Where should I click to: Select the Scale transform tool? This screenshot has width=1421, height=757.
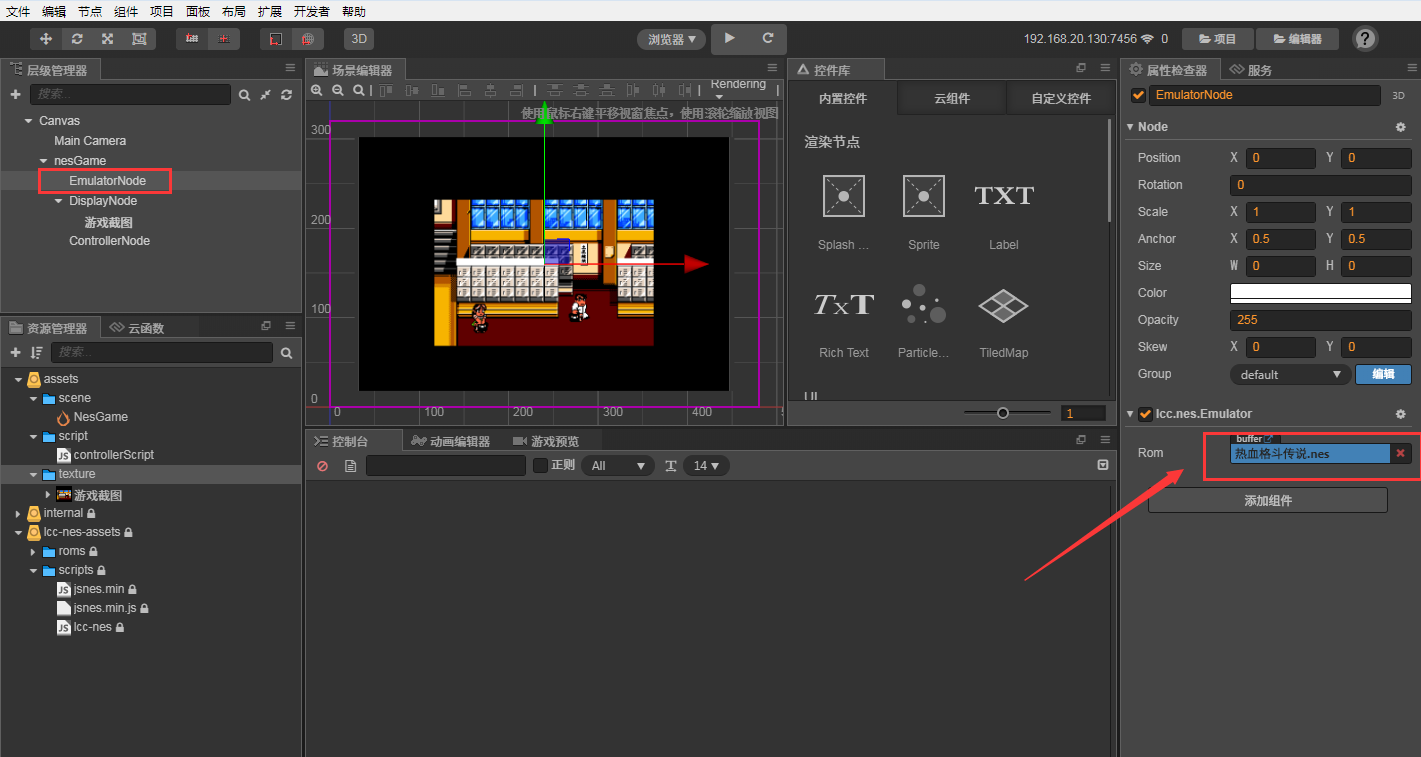pyautogui.click(x=107, y=39)
